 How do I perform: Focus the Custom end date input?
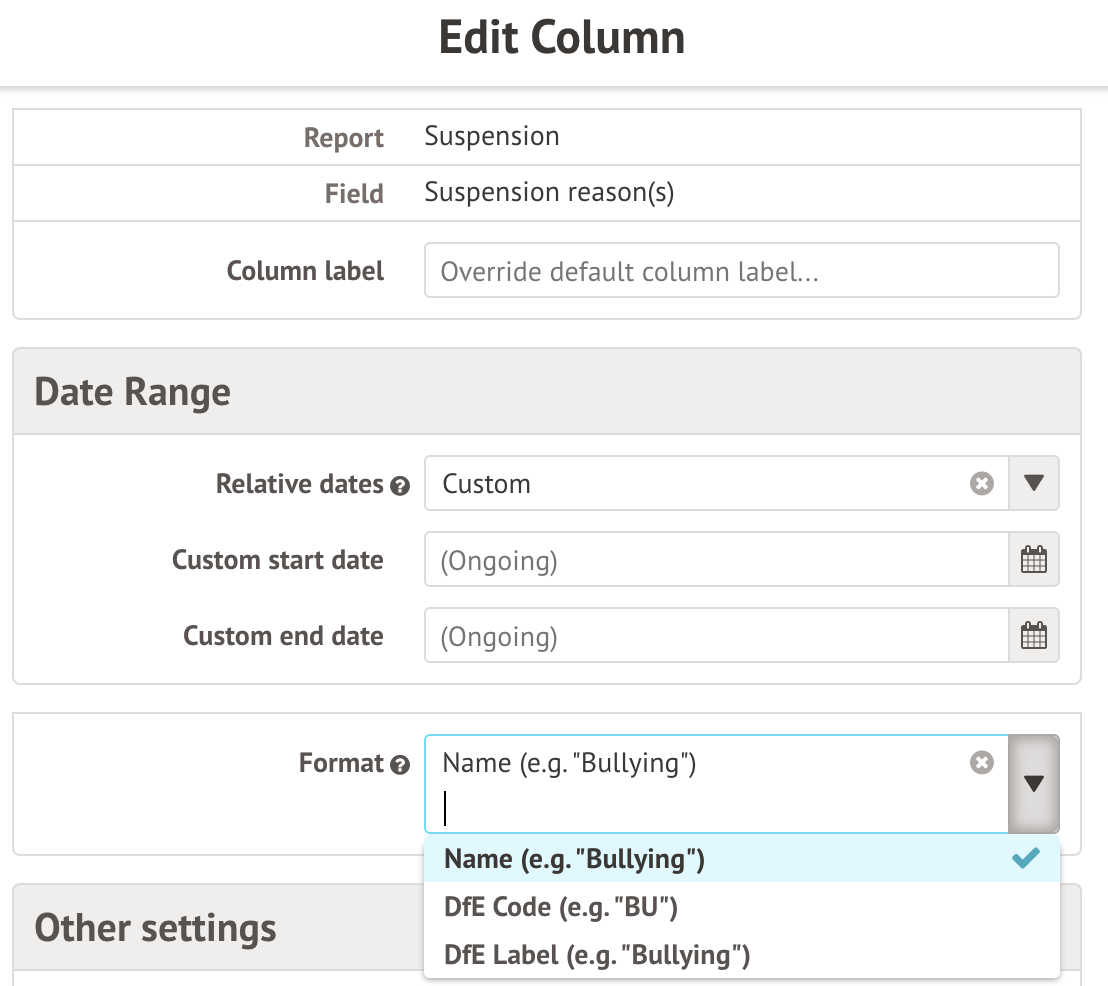[715, 636]
